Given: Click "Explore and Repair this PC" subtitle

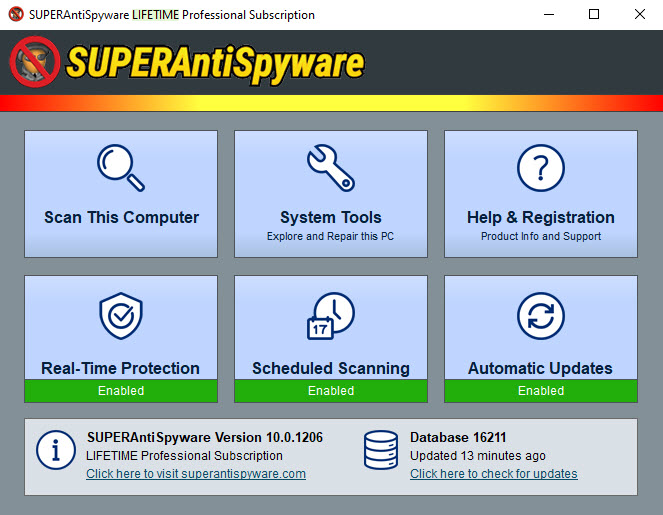Looking at the screenshot, I should 330,236.
